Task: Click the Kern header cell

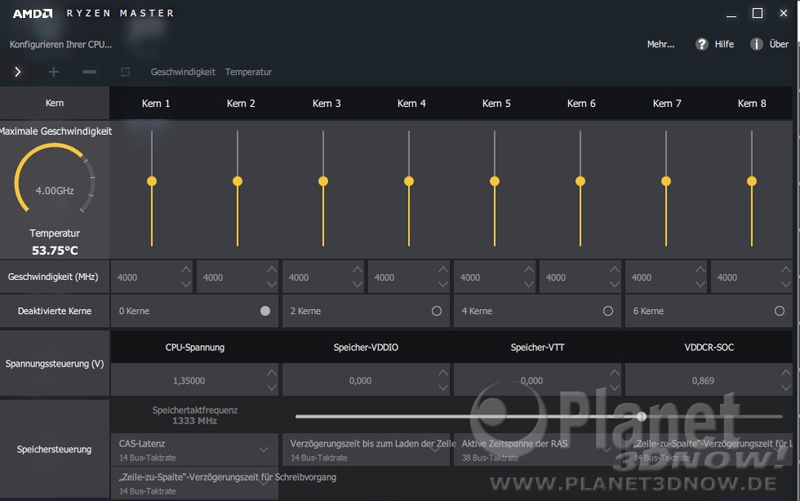Action: click(55, 103)
